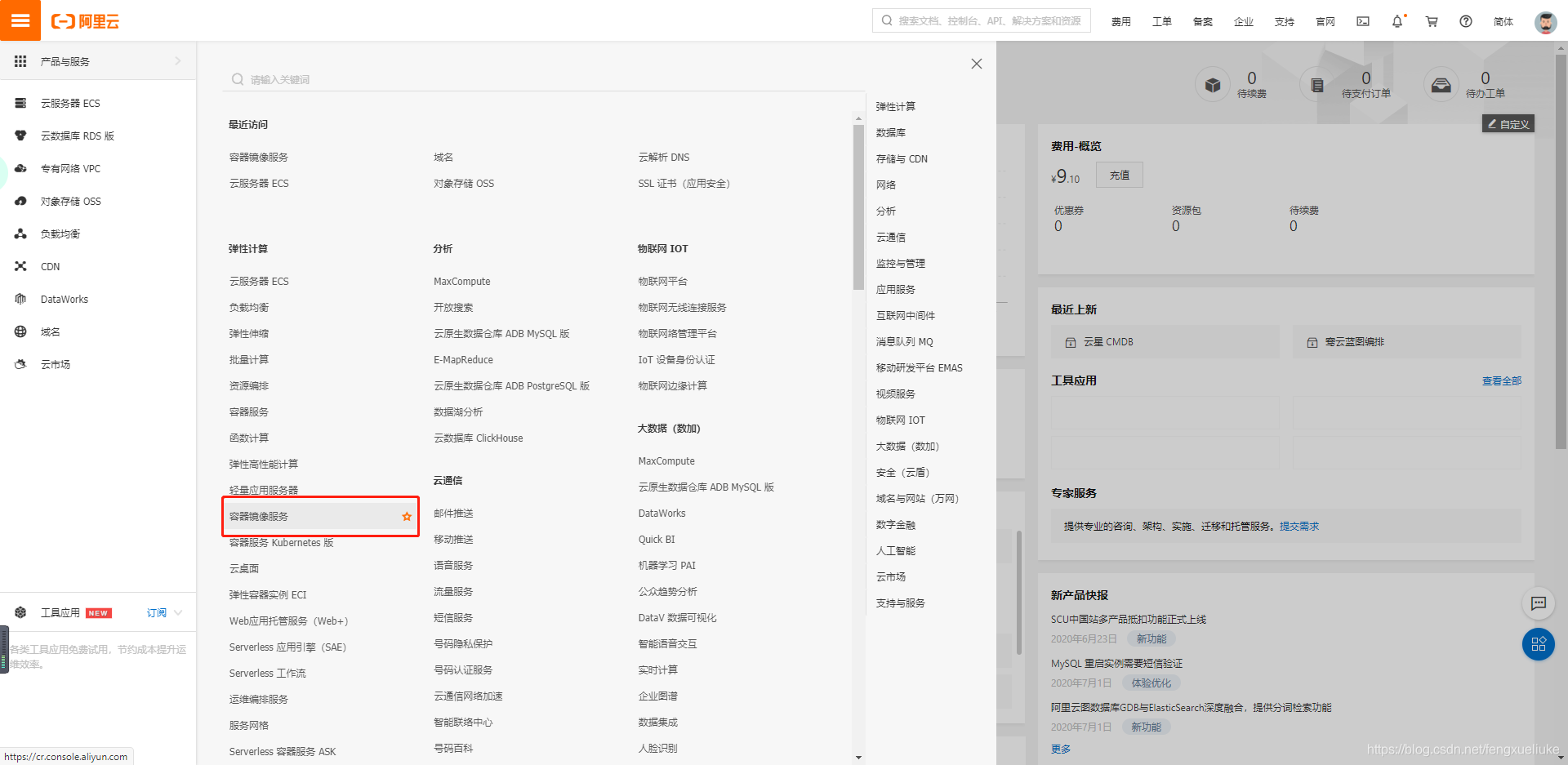Click the 提交需求 link
This screenshot has width=1568, height=765.
coord(1299,526)
